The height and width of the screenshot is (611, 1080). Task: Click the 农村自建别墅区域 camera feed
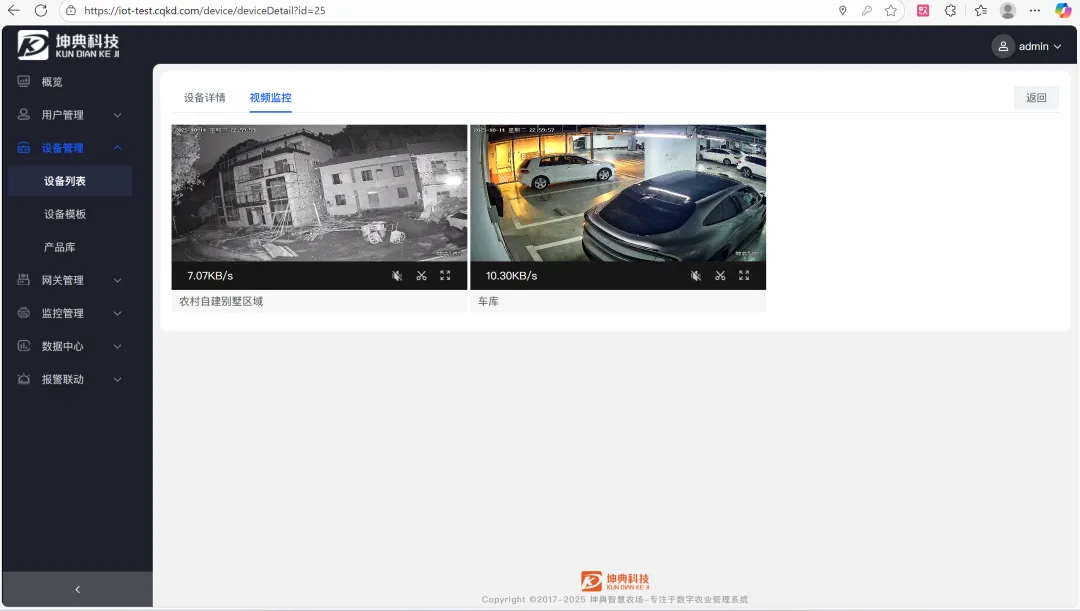tap(319, 193)
